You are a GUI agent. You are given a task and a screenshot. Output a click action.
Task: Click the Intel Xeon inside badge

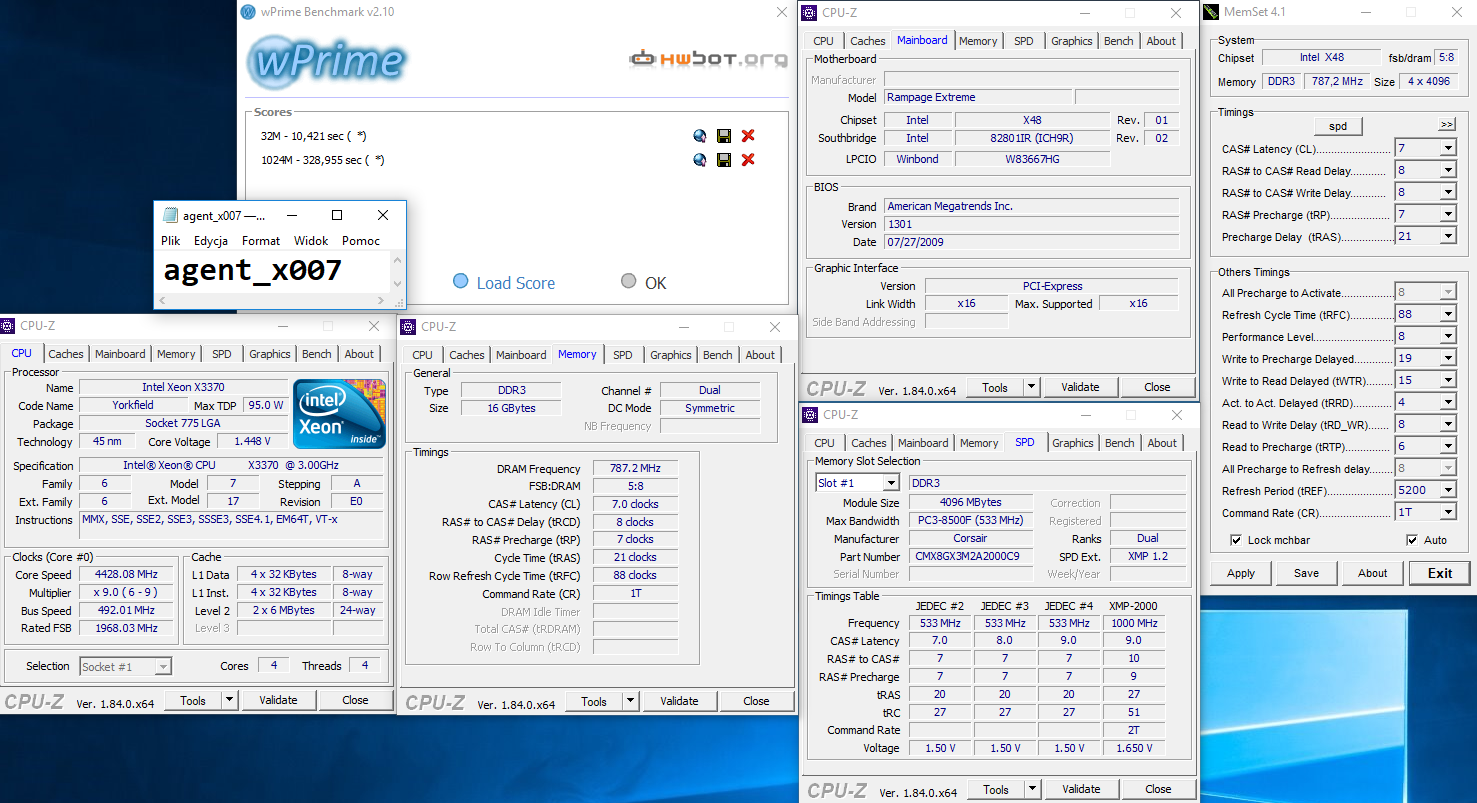(x=339, y=414)
